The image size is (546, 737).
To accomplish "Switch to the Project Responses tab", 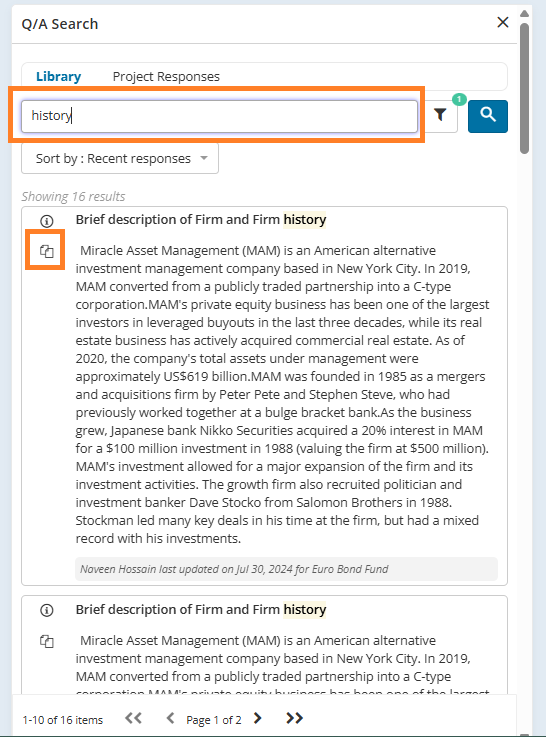I will (166, 77).
